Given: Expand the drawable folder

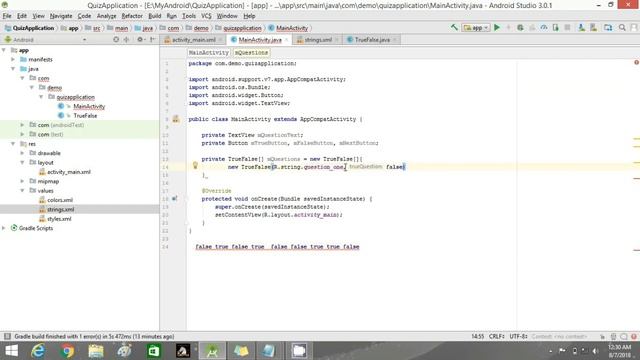Looking at the screenshot, I should tap(22, 153).
